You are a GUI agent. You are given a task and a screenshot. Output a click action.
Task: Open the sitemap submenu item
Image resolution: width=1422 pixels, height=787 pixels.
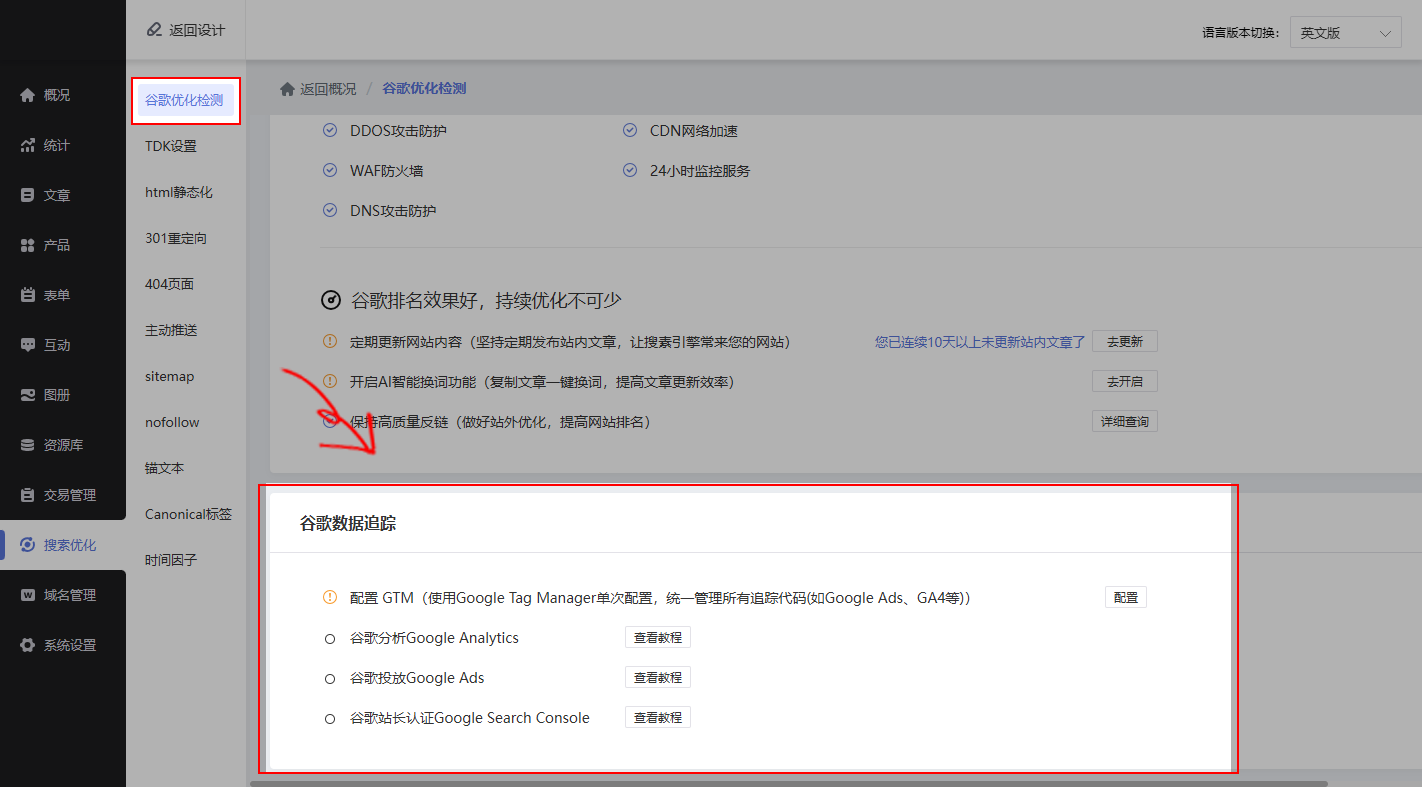click(170, 376)
